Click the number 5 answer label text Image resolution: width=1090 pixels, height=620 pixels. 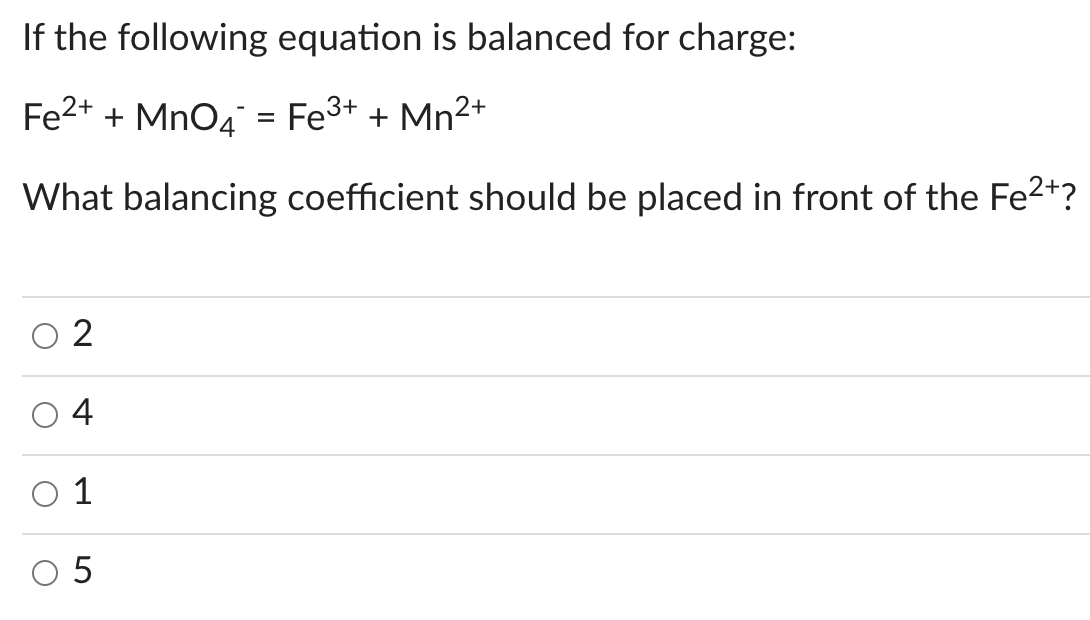point(82,571)
